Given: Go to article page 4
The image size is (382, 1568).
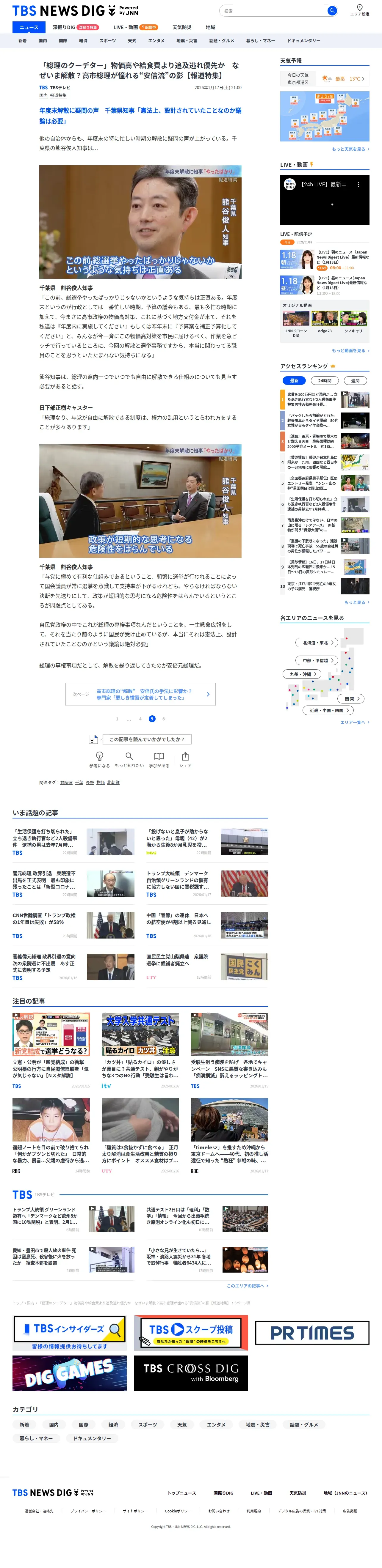Looking at the screenshot, I should tap(140, 719).
